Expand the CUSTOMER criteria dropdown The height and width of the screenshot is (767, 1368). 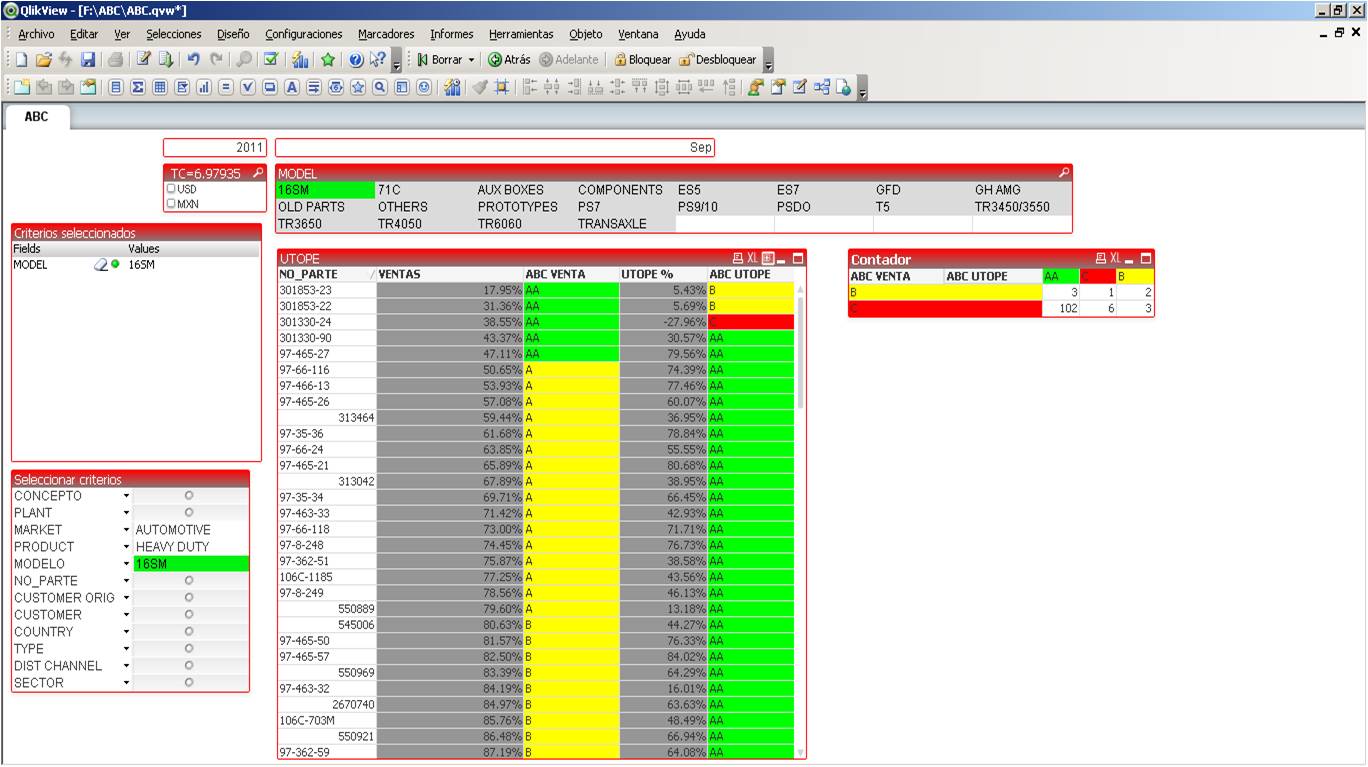coord(126,615)
